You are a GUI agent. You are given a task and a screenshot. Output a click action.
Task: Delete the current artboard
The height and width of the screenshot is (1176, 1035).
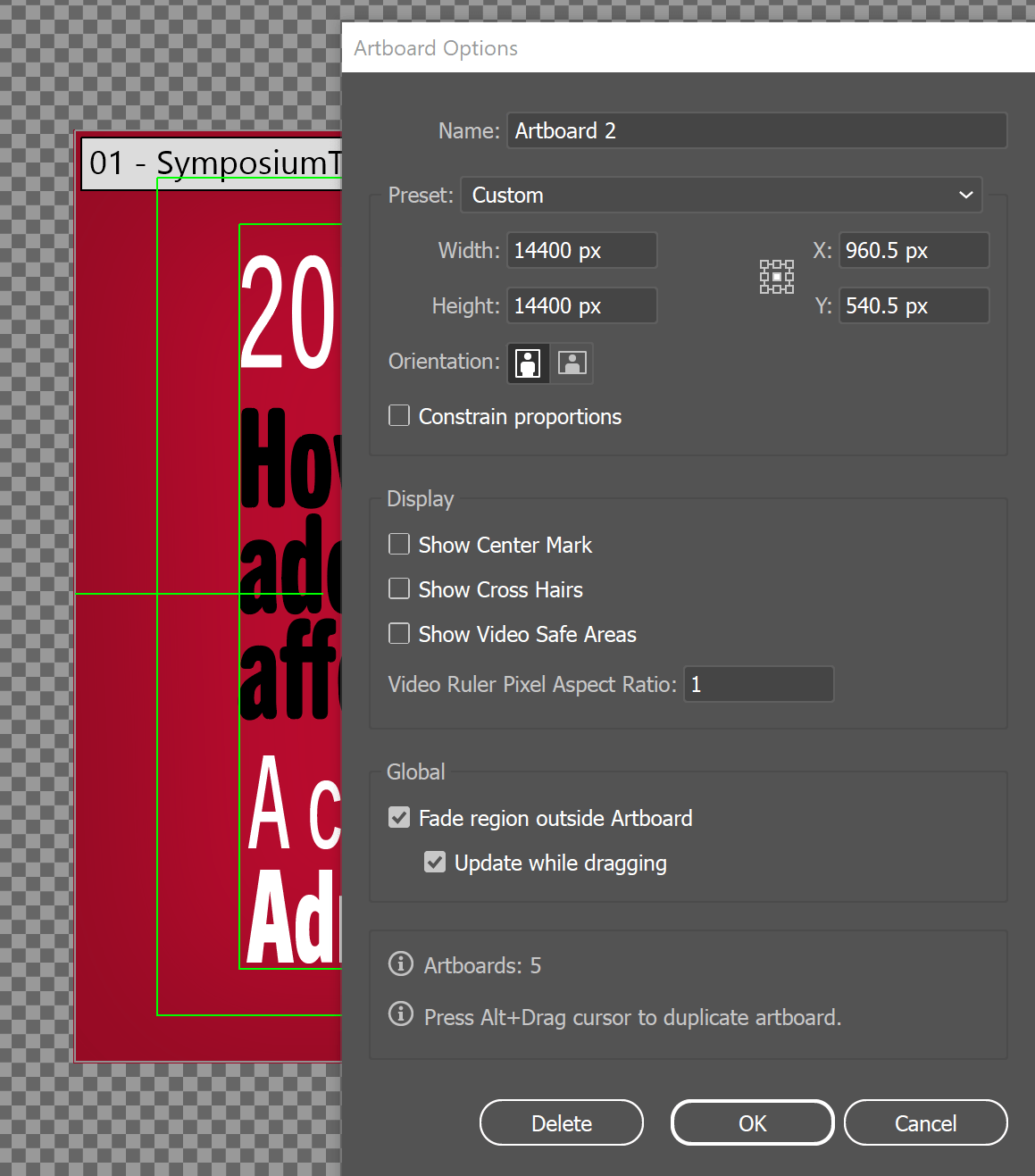(x=561, y=1122)
